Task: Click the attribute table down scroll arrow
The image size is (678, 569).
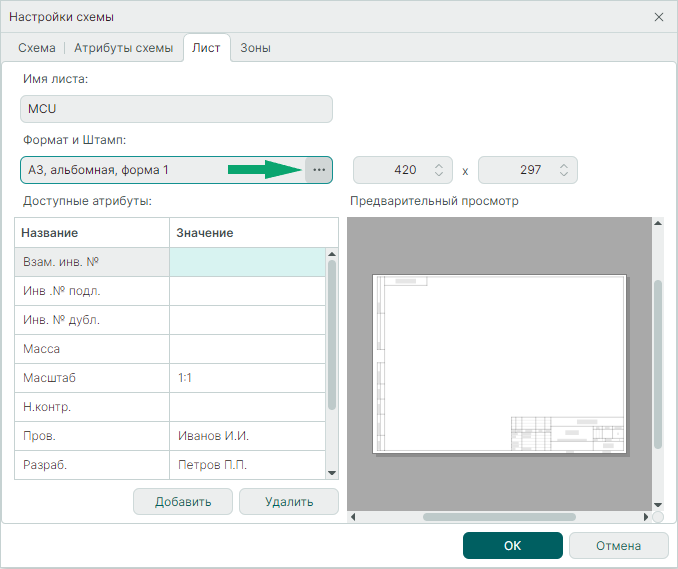Action: click(x=332, y=472)
